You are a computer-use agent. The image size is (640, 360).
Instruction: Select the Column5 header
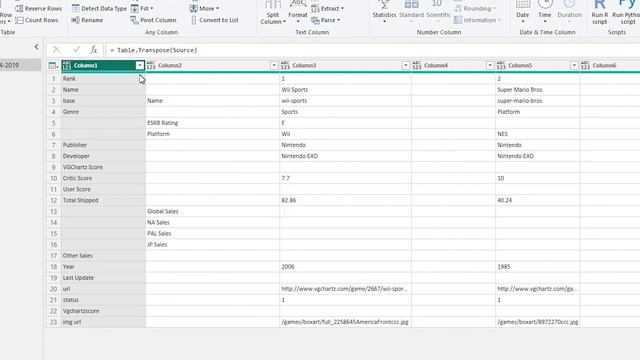pyautogui.click(x=538, y=65)
